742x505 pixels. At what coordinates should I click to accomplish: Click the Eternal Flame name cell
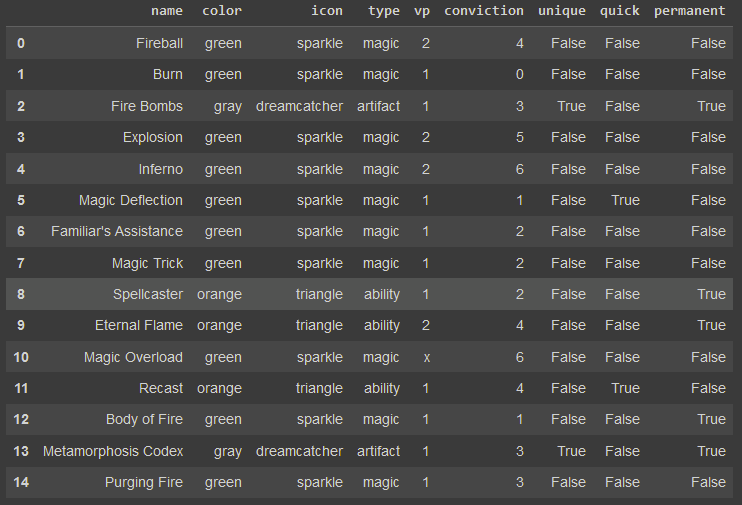coord(139,325)
